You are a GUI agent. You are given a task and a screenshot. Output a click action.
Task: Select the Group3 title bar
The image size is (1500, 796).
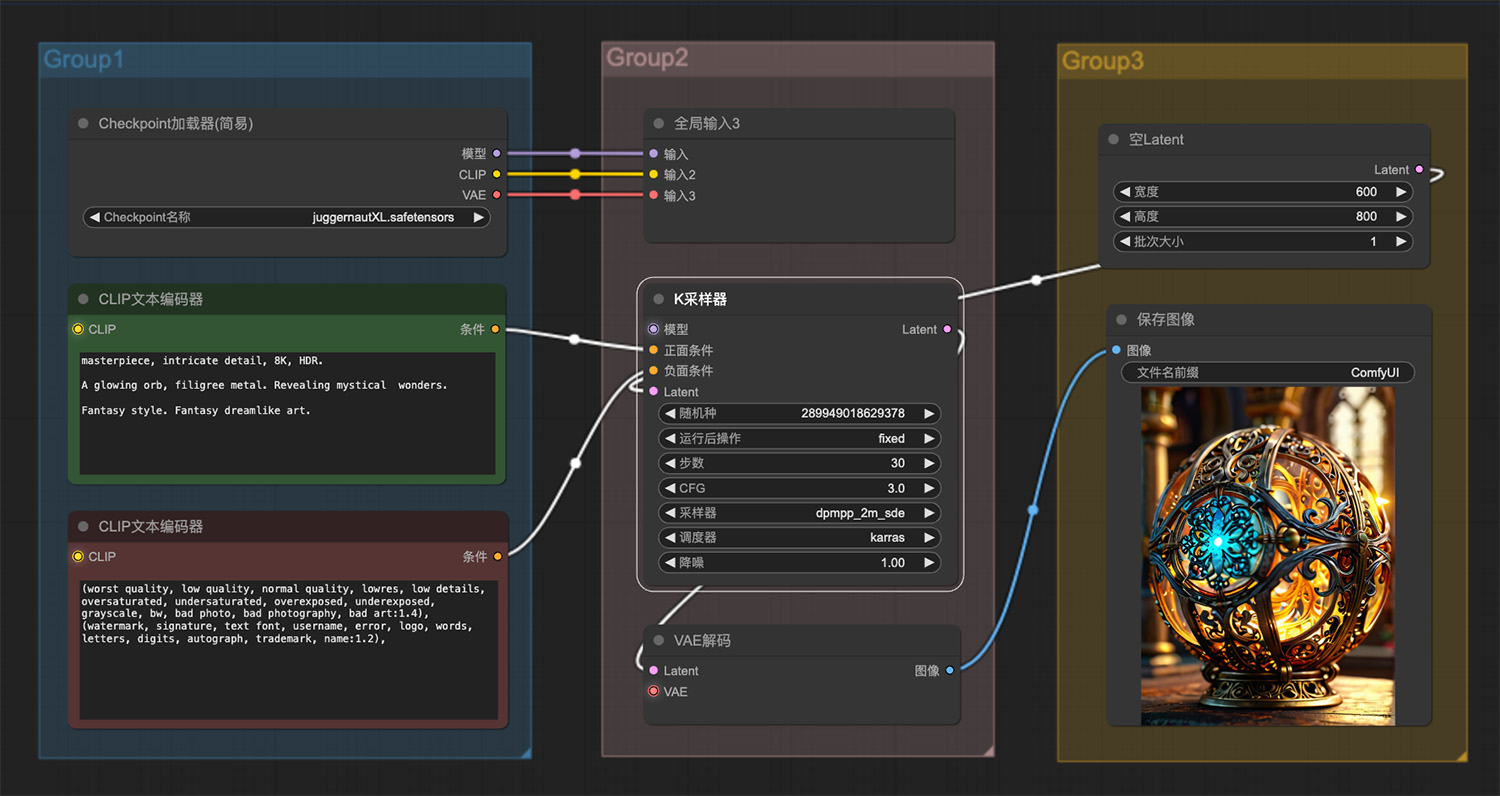1262,61
